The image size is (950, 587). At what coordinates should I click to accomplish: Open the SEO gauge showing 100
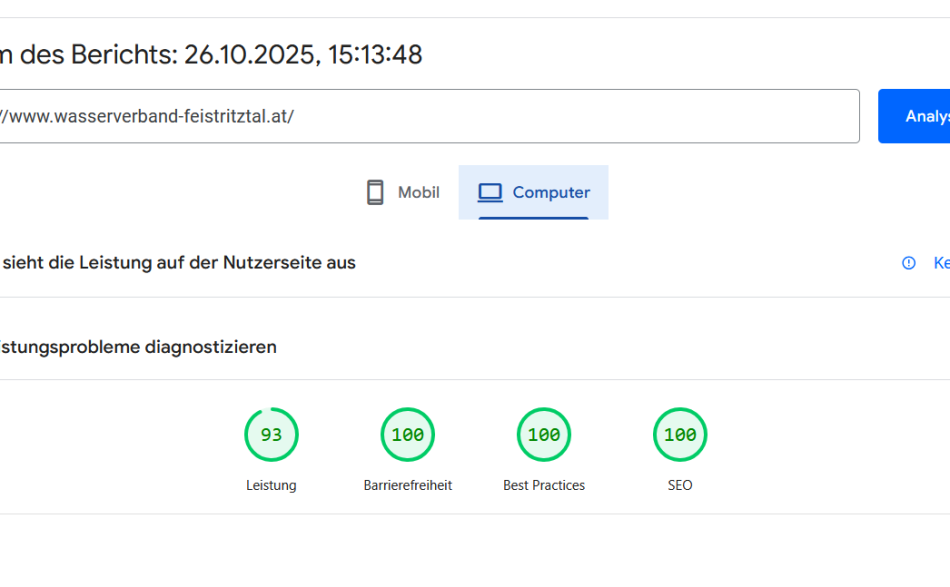[x=679, y=434]
